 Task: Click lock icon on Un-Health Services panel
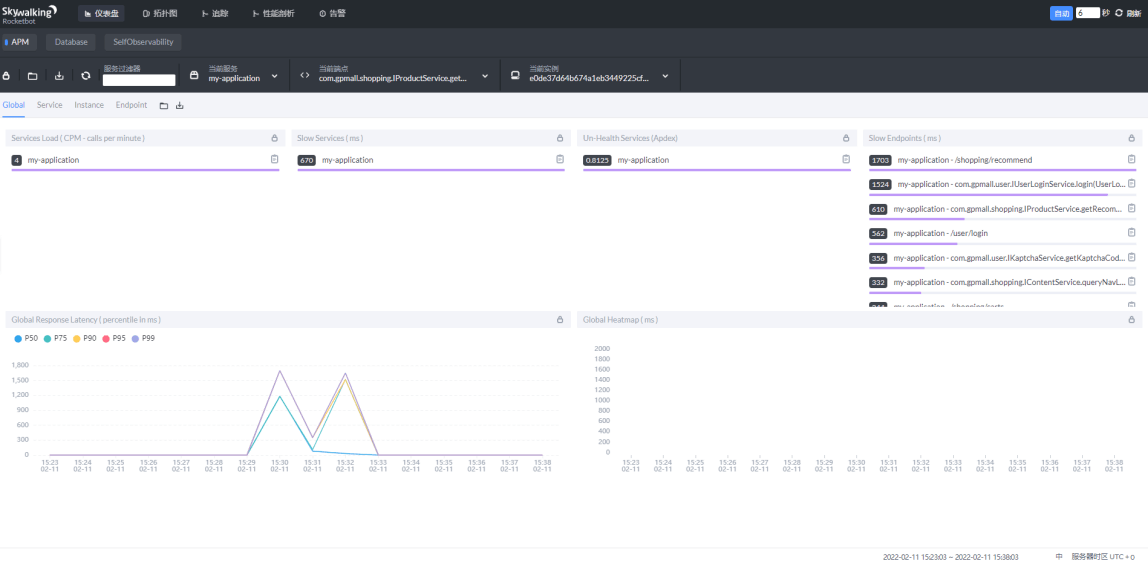(x=846, y=138)
